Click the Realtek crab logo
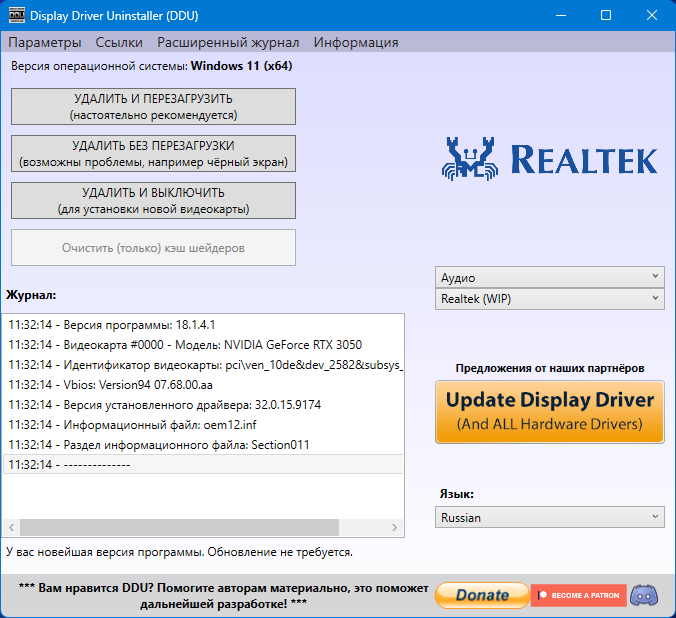 click(470, 158)
